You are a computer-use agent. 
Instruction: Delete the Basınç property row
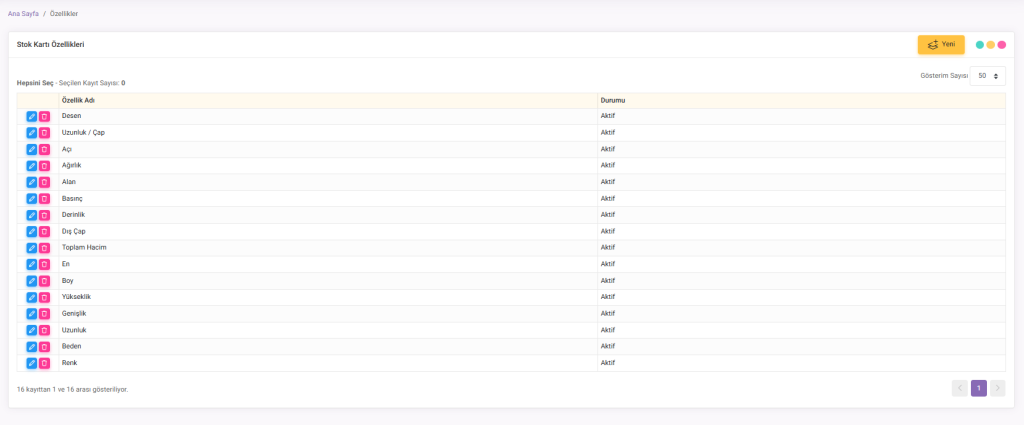click(44, 199)
